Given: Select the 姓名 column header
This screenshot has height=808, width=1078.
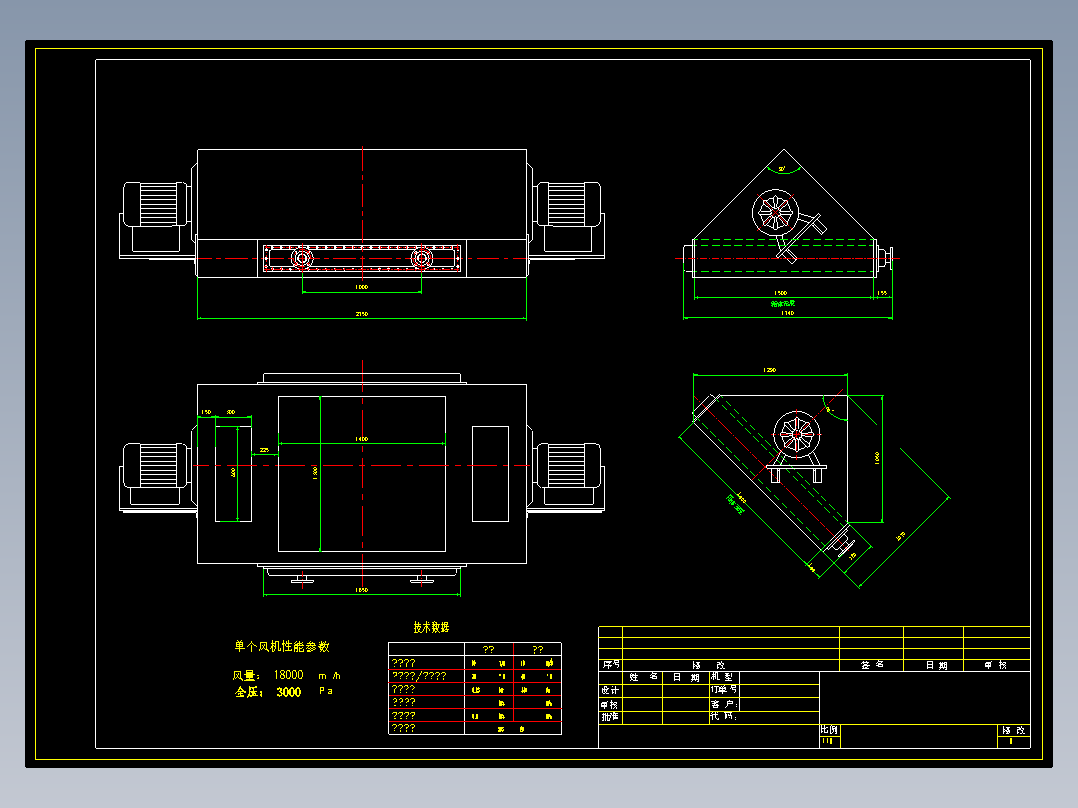Looking at the screenshot, I should pyautogui.click(x=644, y=677).
